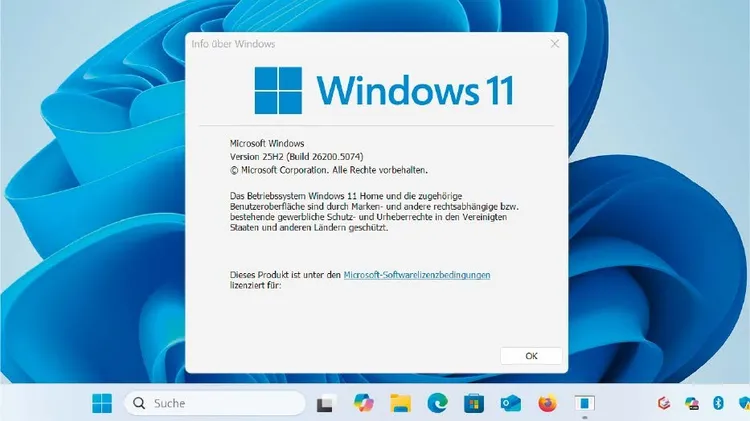Click the OK button in dialog

pyautogui.click(x=531, y=355)
